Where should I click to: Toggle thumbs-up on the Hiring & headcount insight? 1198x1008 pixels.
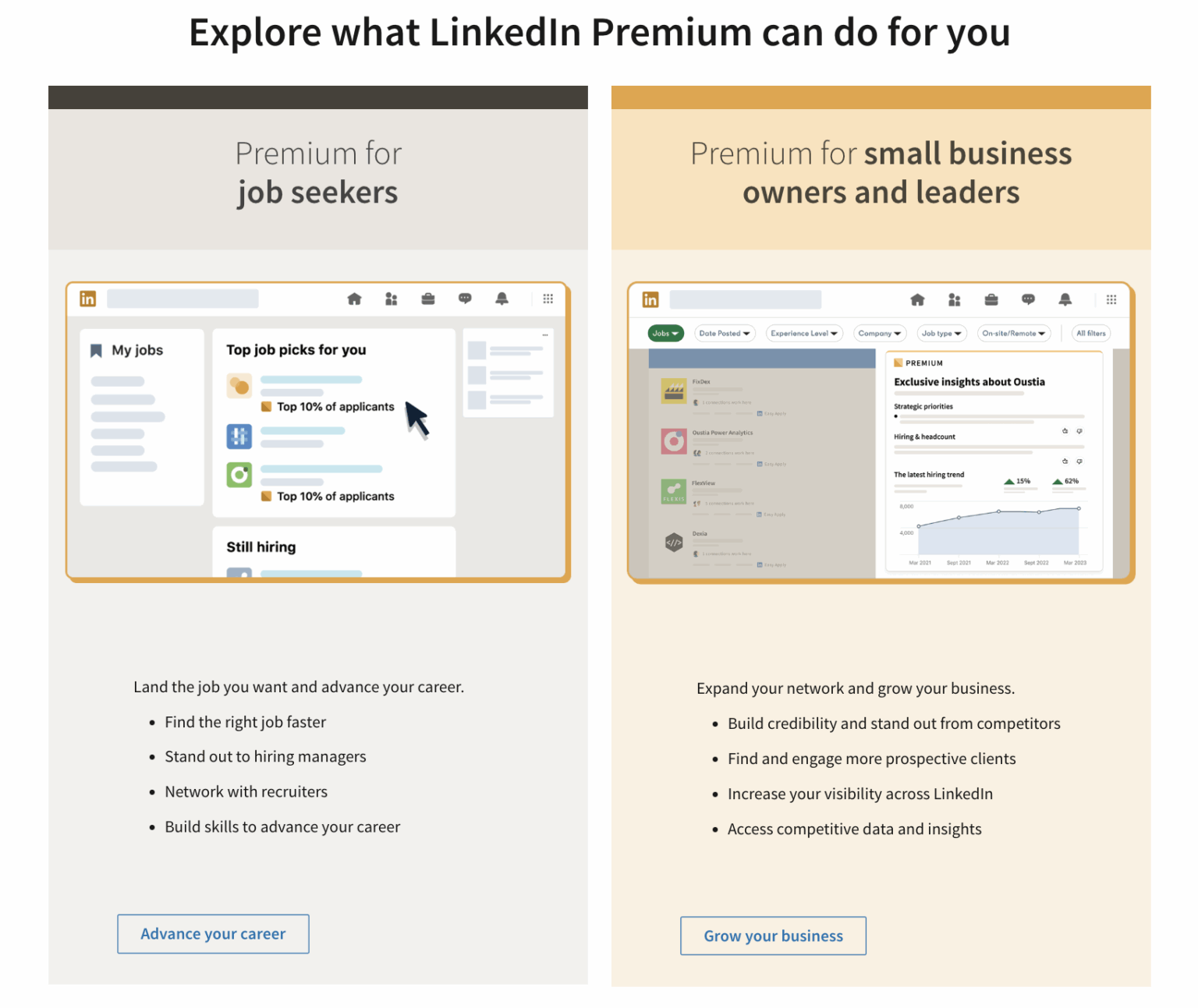click(1065, 430)
